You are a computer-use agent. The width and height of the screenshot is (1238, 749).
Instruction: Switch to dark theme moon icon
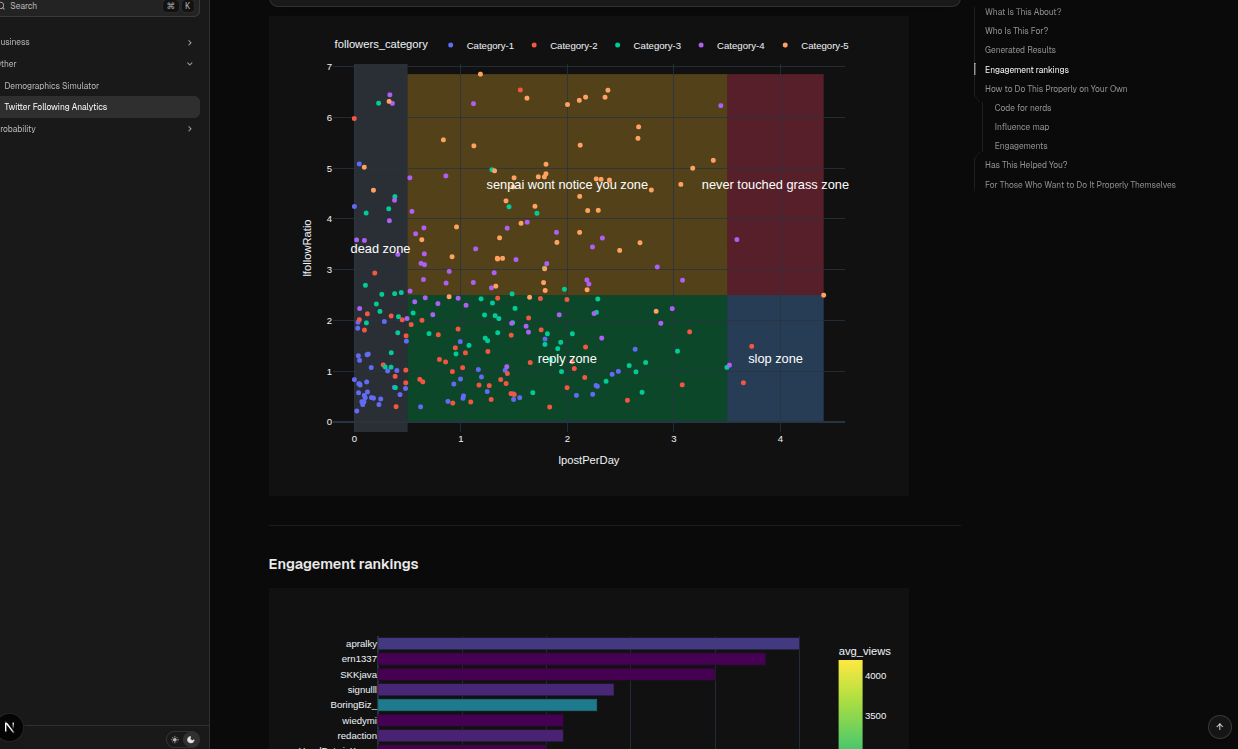pos(191,739)
